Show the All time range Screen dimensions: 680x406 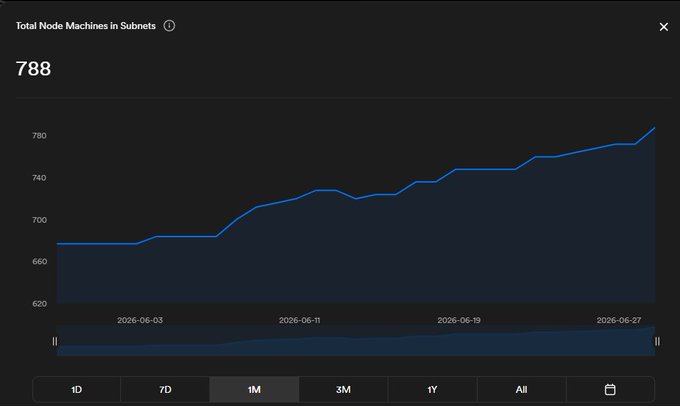point(522,390)
